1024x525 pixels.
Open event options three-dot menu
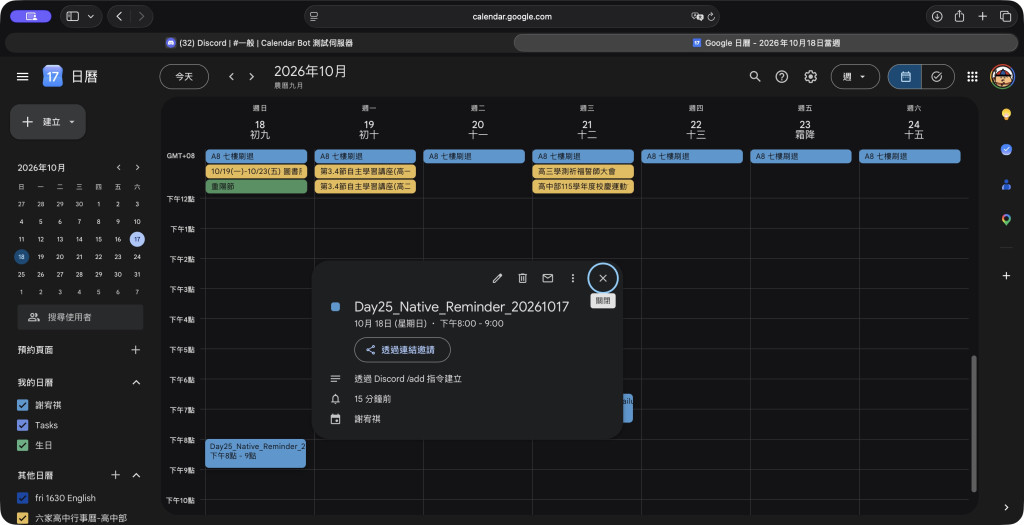[x=573, y=278]
